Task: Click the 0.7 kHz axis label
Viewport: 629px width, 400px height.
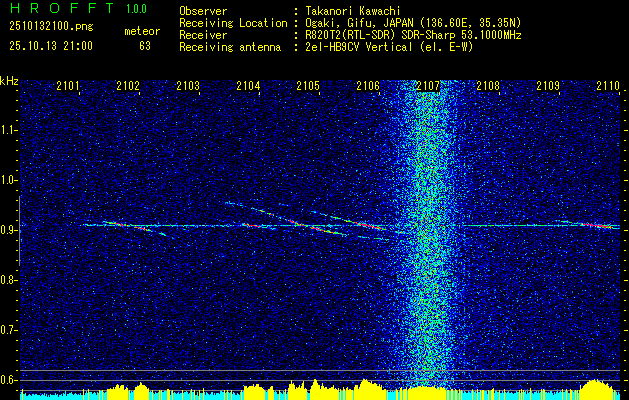Action: coord(8,330)
